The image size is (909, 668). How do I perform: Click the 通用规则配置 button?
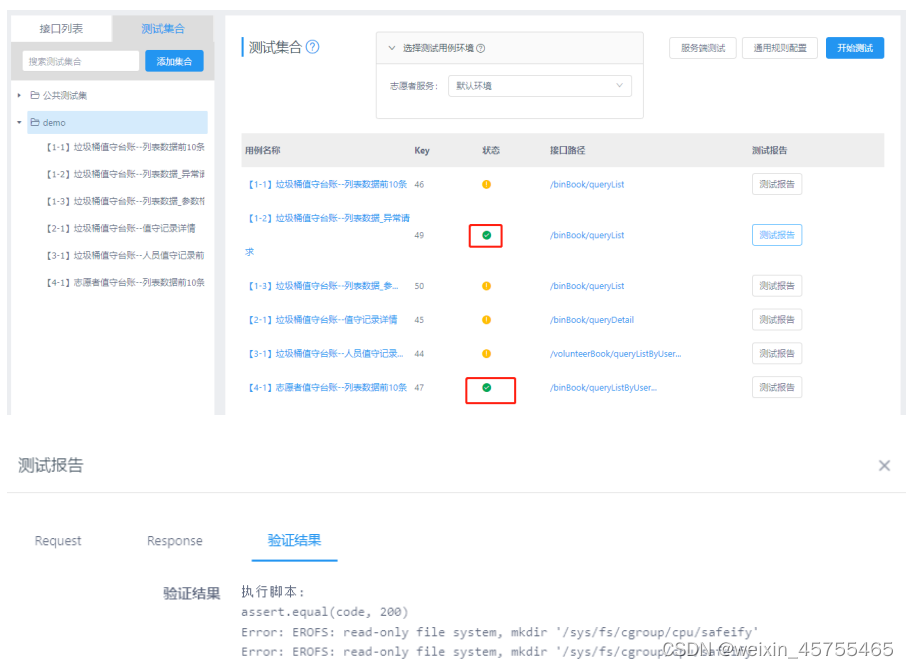[779, 47]
